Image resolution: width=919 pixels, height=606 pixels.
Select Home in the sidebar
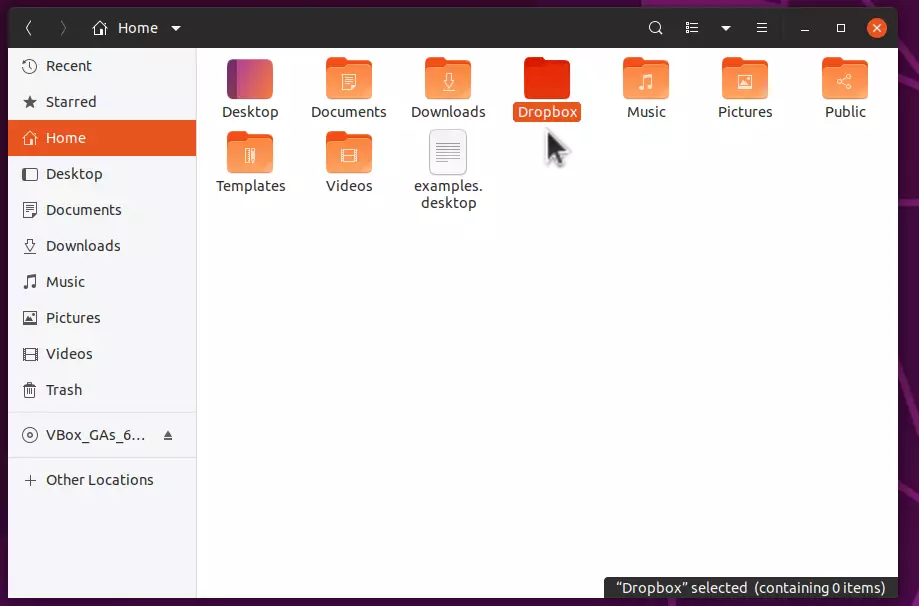point(102,138)
